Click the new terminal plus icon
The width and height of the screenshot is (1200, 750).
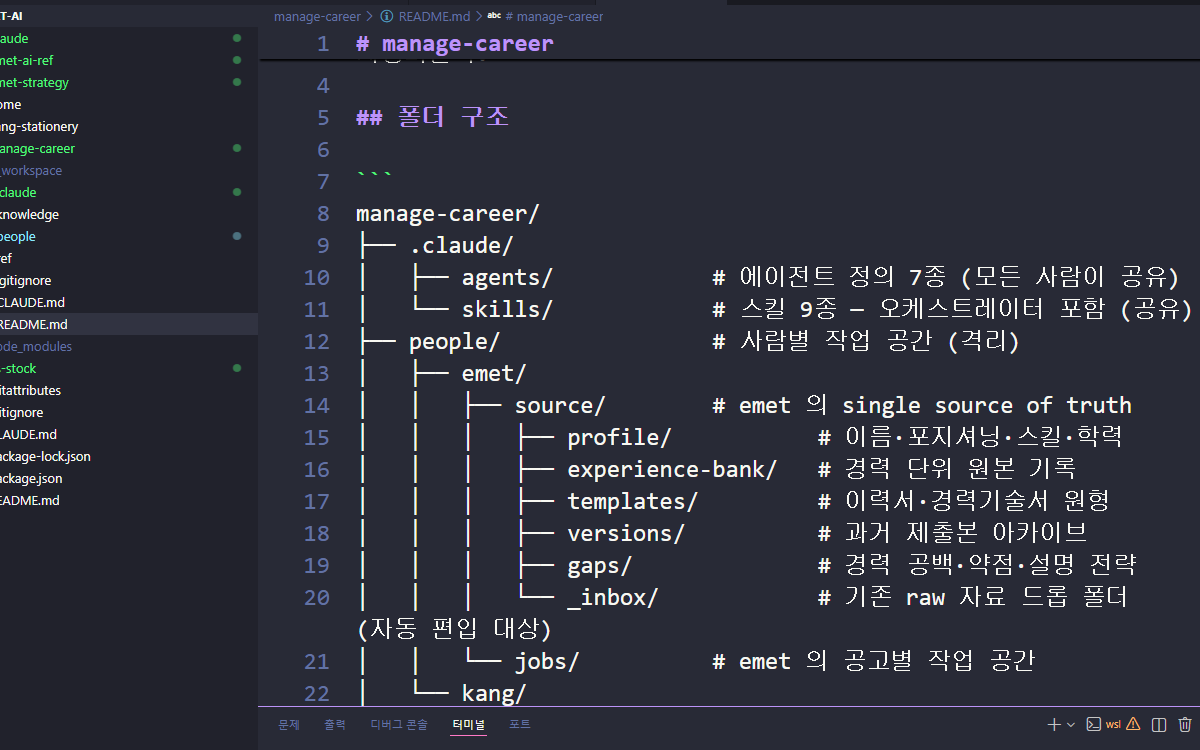pyautogui.click(x=1053, y=724)
